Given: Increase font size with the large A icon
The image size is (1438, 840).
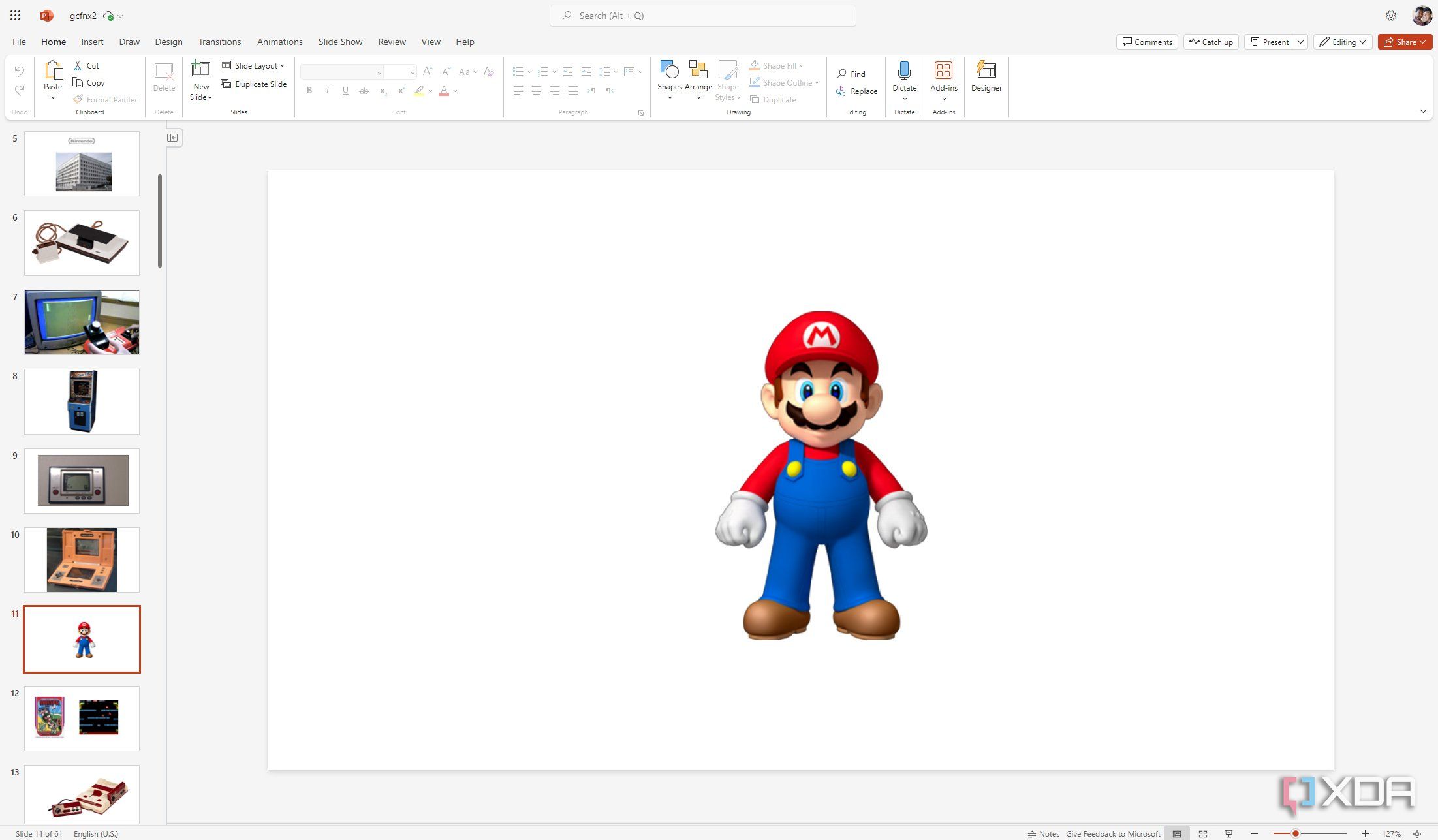Looking at the screenshot, I should tap(428, 71).
